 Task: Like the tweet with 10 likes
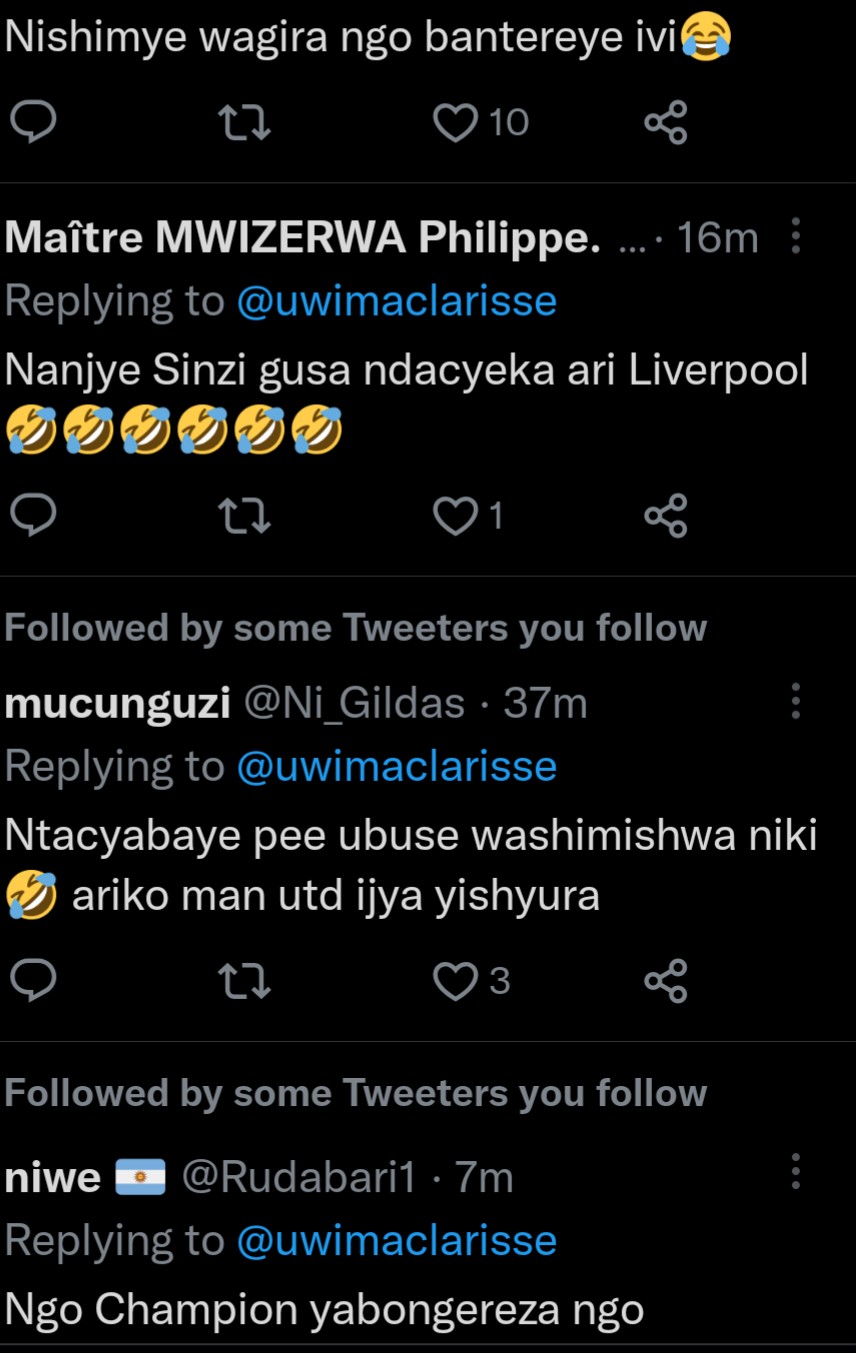click(456, 123)
